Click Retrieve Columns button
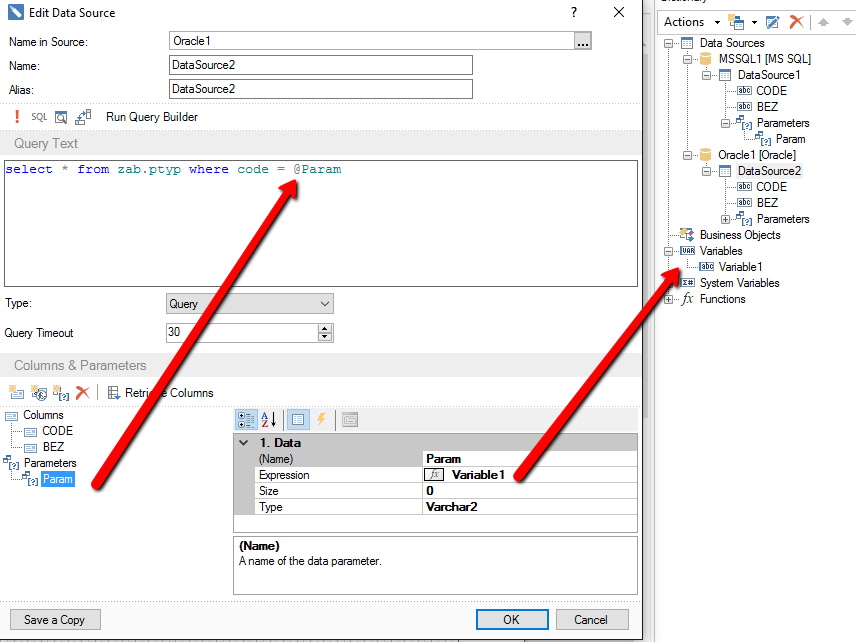This screenshot has height=642, width=856. (x=160, y=393)
